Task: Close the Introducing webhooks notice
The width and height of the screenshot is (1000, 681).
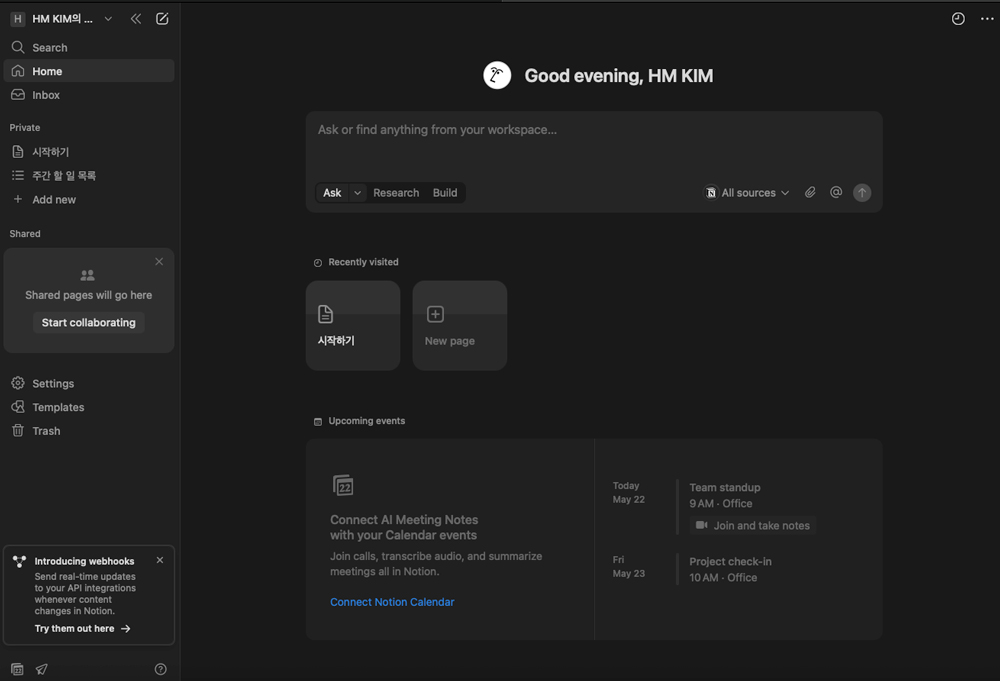Action: coord(160,560)
